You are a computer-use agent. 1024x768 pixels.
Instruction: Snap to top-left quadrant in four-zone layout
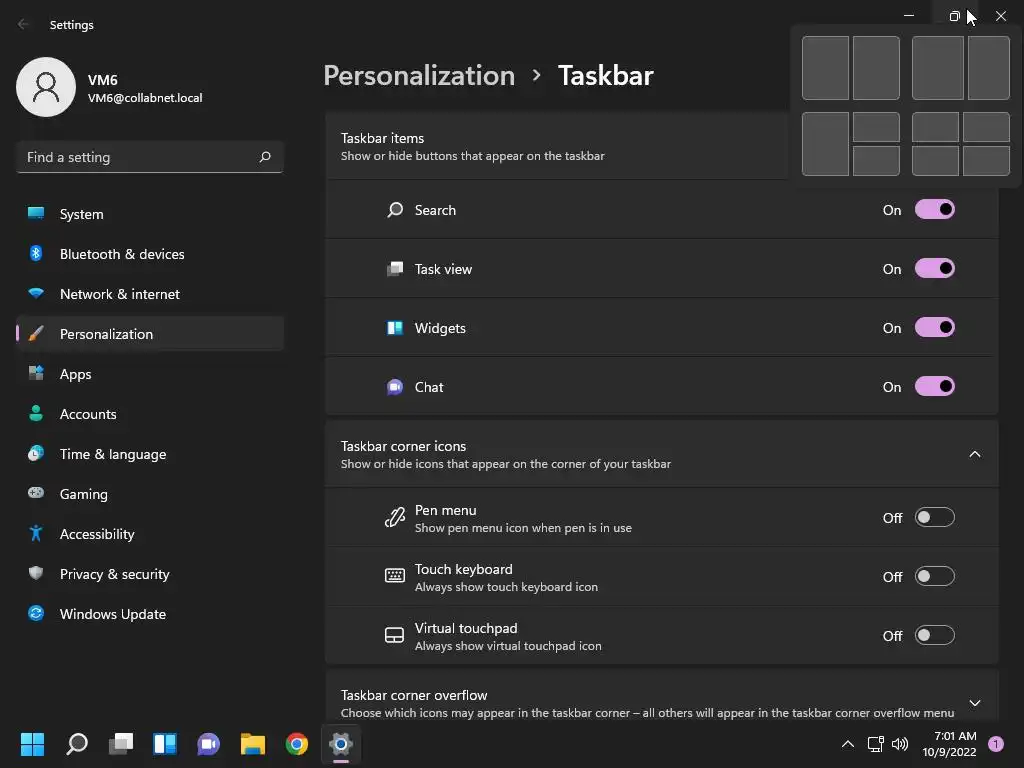[935, 127]
